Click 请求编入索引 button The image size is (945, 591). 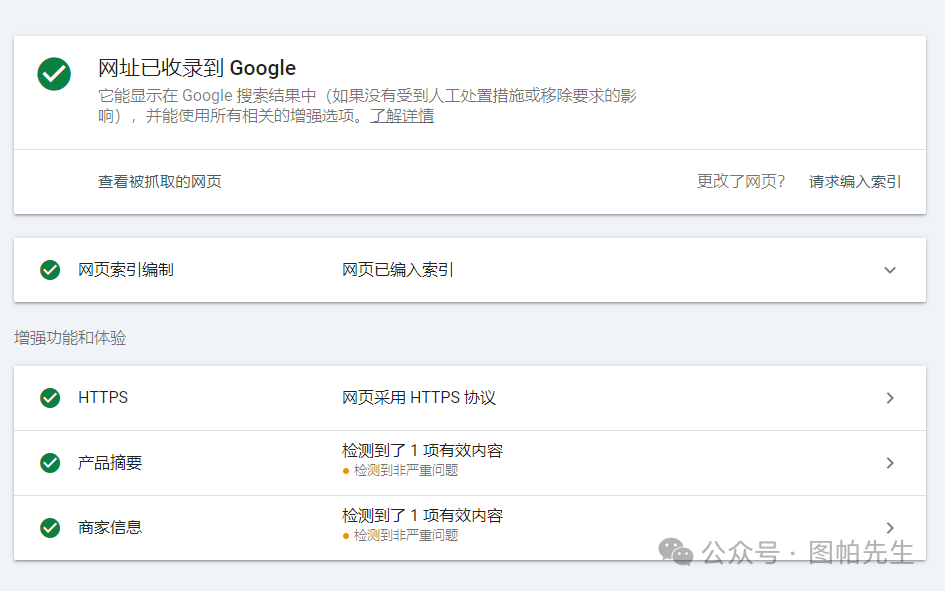point(855,181)
